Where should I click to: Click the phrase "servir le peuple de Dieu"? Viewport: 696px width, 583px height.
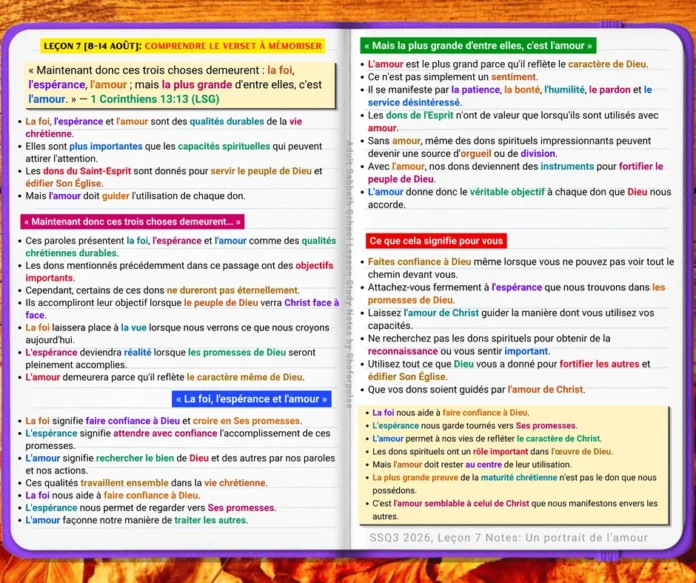(x=261, y=171)
